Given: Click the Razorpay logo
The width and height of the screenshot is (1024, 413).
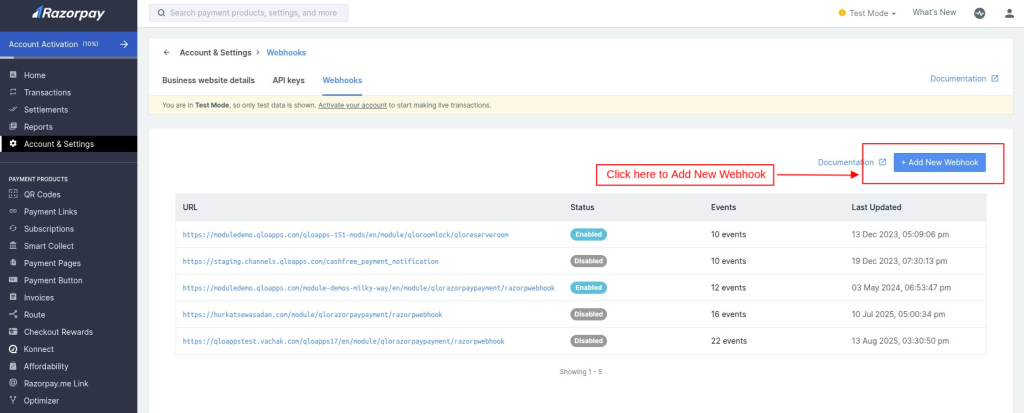Looking at the screenshot, I should pos(69,13).
